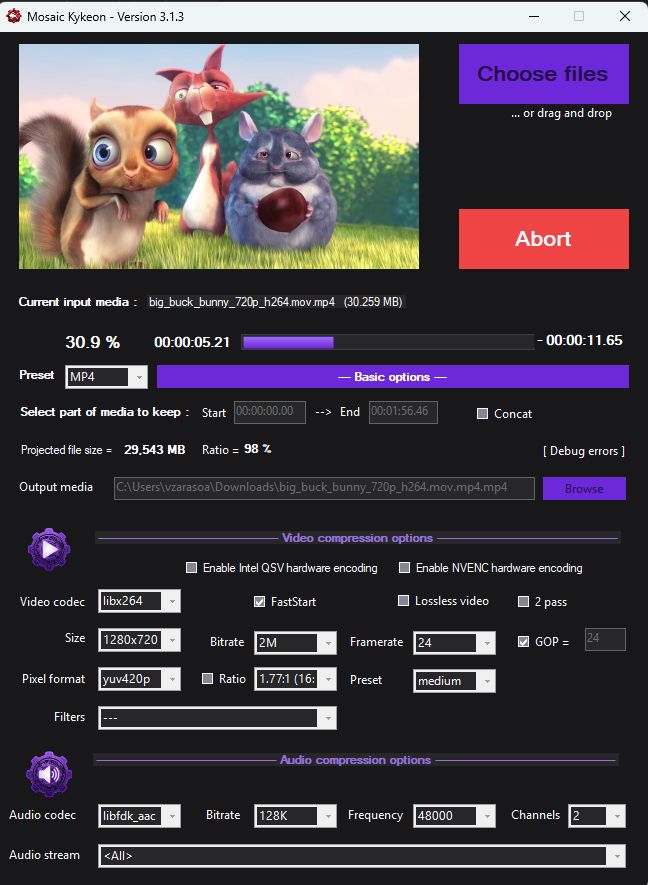The image size is (648, 885).
Task: Click the Mosaic Kykeon app icon in title bar
Action: coord(14,17)
